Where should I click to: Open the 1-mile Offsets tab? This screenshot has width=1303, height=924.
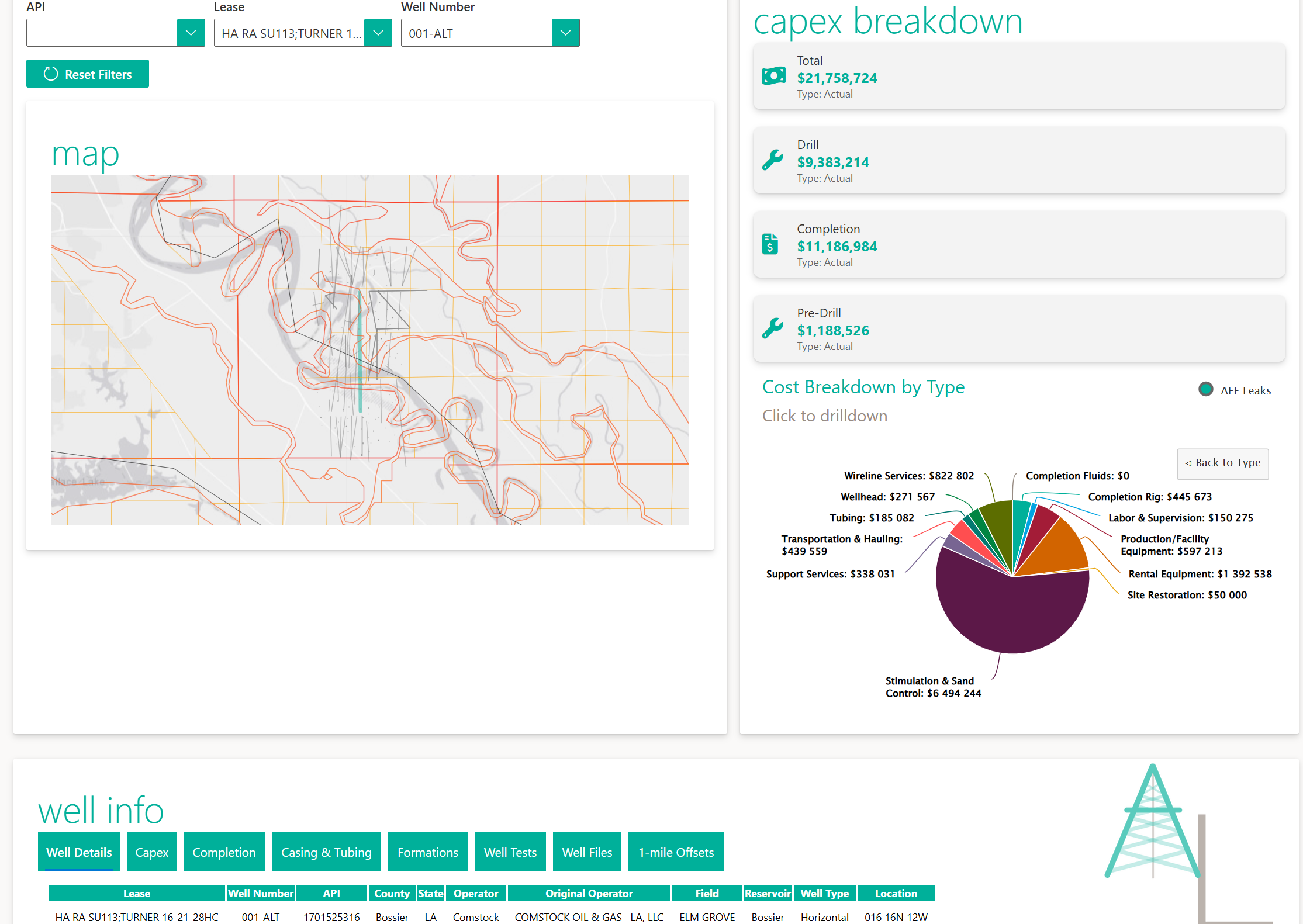coord(676,852)
